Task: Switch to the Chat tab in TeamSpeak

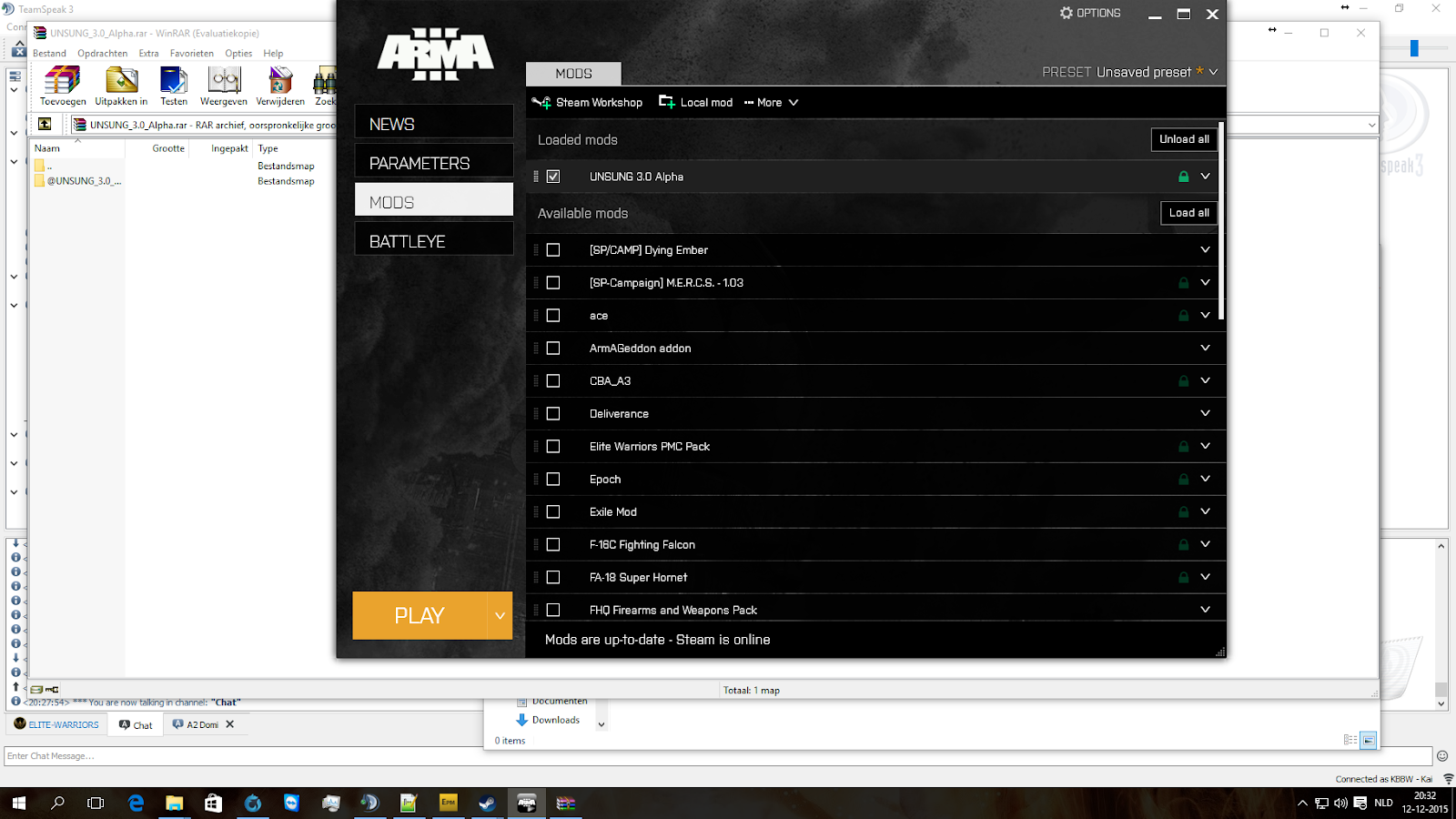Action: [x=136, y=725]
